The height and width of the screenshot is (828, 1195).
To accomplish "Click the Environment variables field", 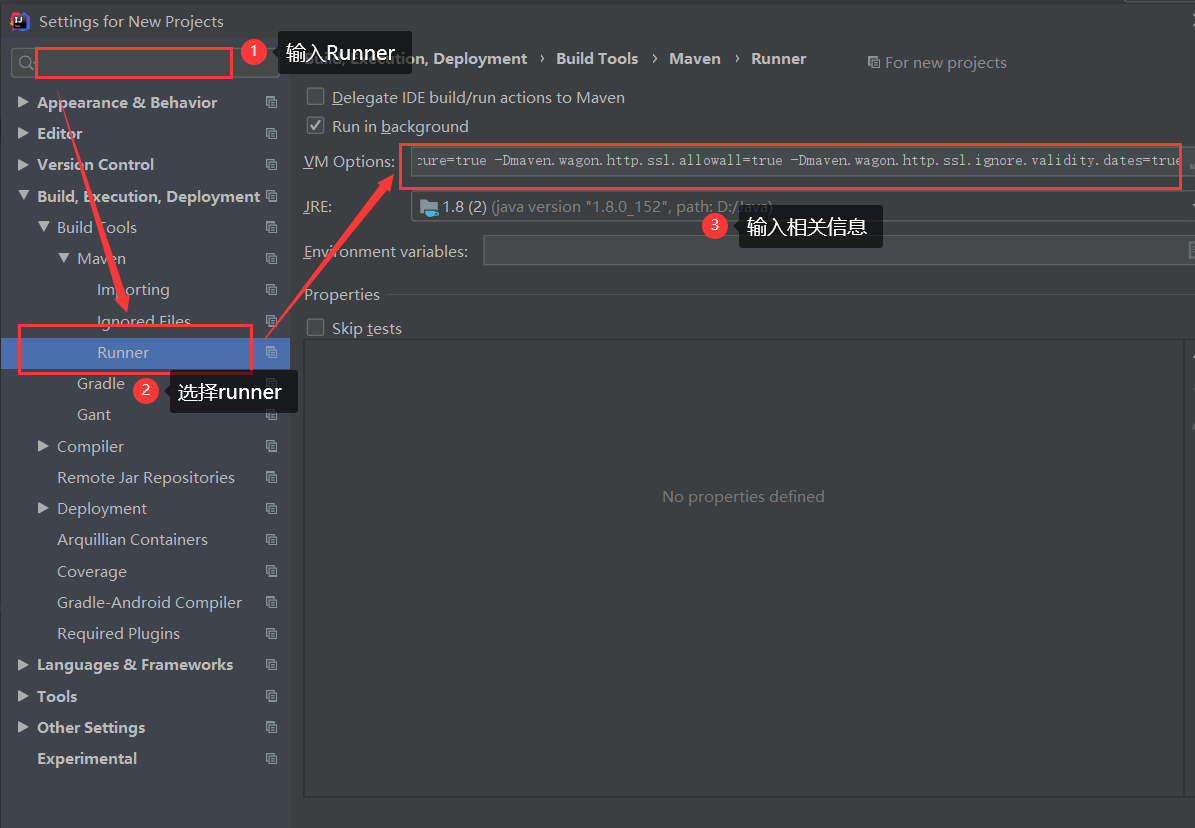I will 838,251.
